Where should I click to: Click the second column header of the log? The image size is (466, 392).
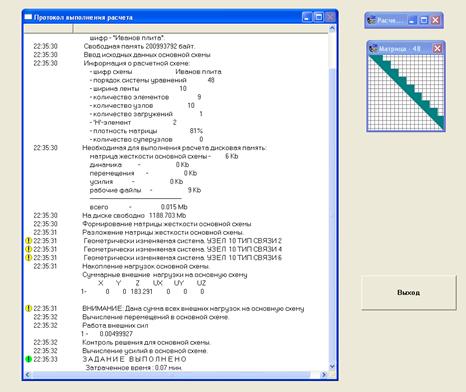click(x=201, y=29)
